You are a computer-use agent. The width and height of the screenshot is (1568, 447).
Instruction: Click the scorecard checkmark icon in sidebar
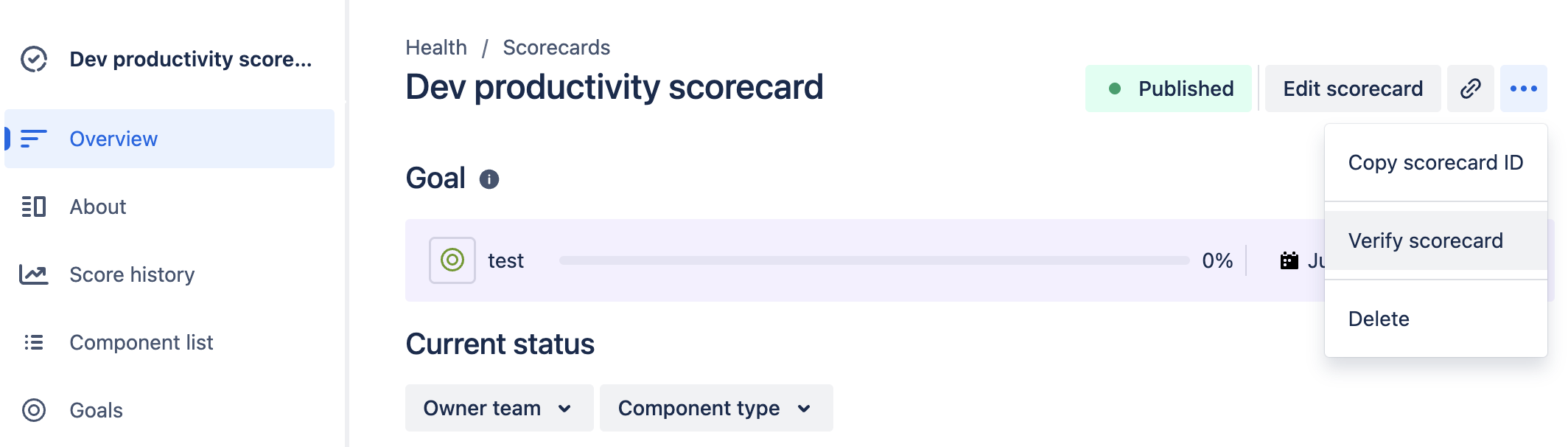(x=32, y=58)
